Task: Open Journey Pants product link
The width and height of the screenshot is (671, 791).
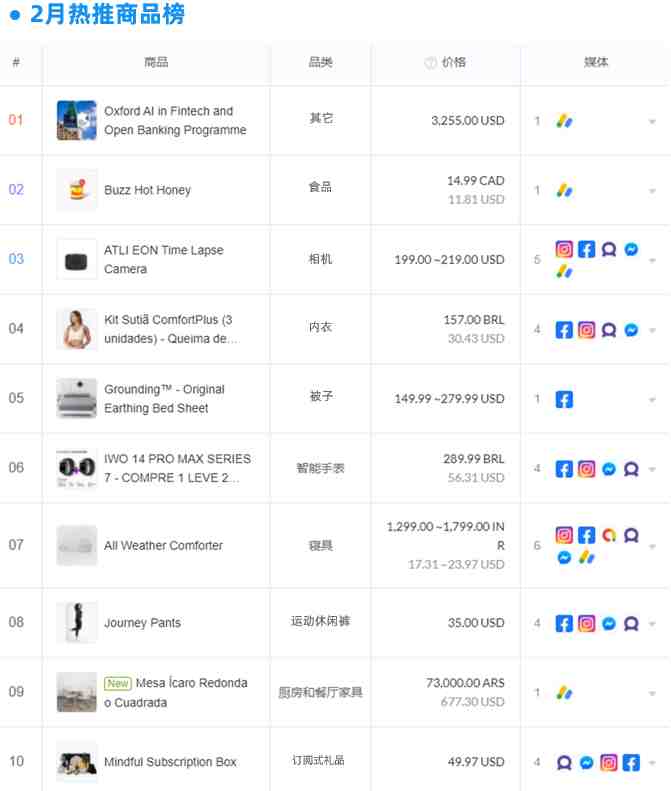Action: coord(142,623)
